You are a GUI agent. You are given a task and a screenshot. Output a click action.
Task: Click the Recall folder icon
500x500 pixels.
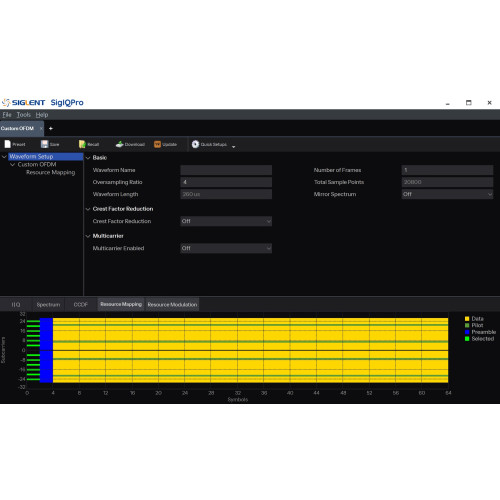click(x=82, y=144)
